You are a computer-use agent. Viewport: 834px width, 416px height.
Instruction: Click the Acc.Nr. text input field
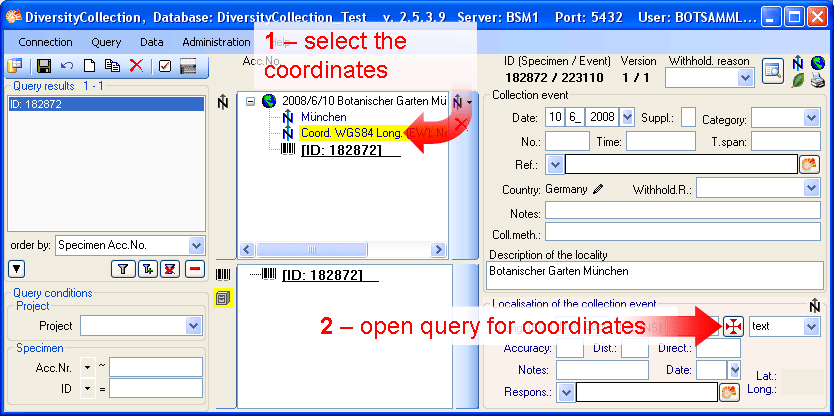[x=156, y=366]
